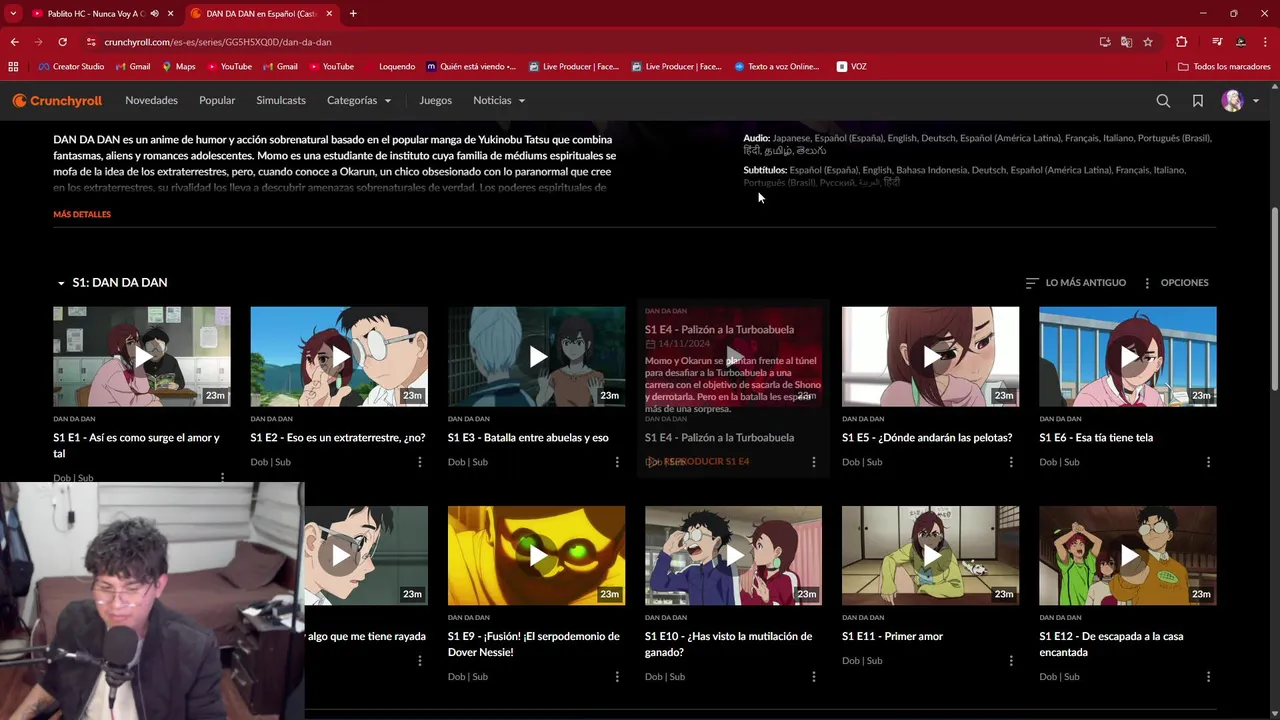This screenshot has height=720, width=1280.
Task: Go to Popular
Action: click(217, 101)
